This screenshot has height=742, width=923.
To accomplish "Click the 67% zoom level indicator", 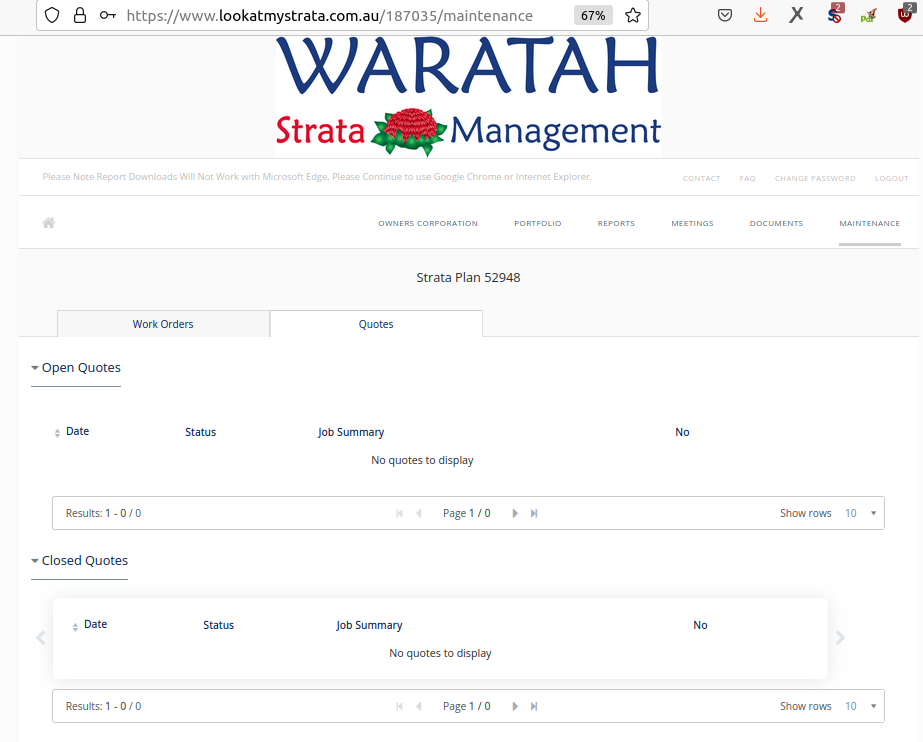I will click(593, 15).
